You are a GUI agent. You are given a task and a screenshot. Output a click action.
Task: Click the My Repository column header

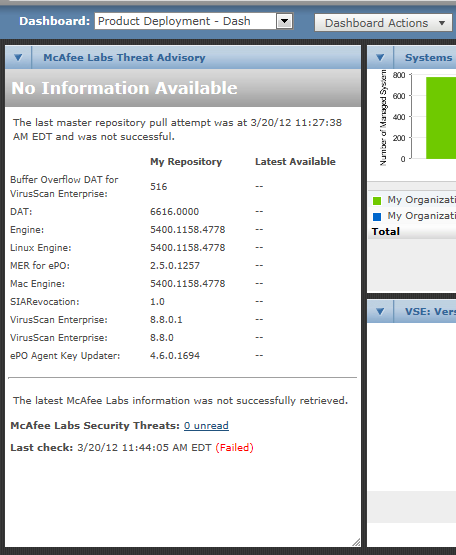pyautogui.click(x=186, y=161)
